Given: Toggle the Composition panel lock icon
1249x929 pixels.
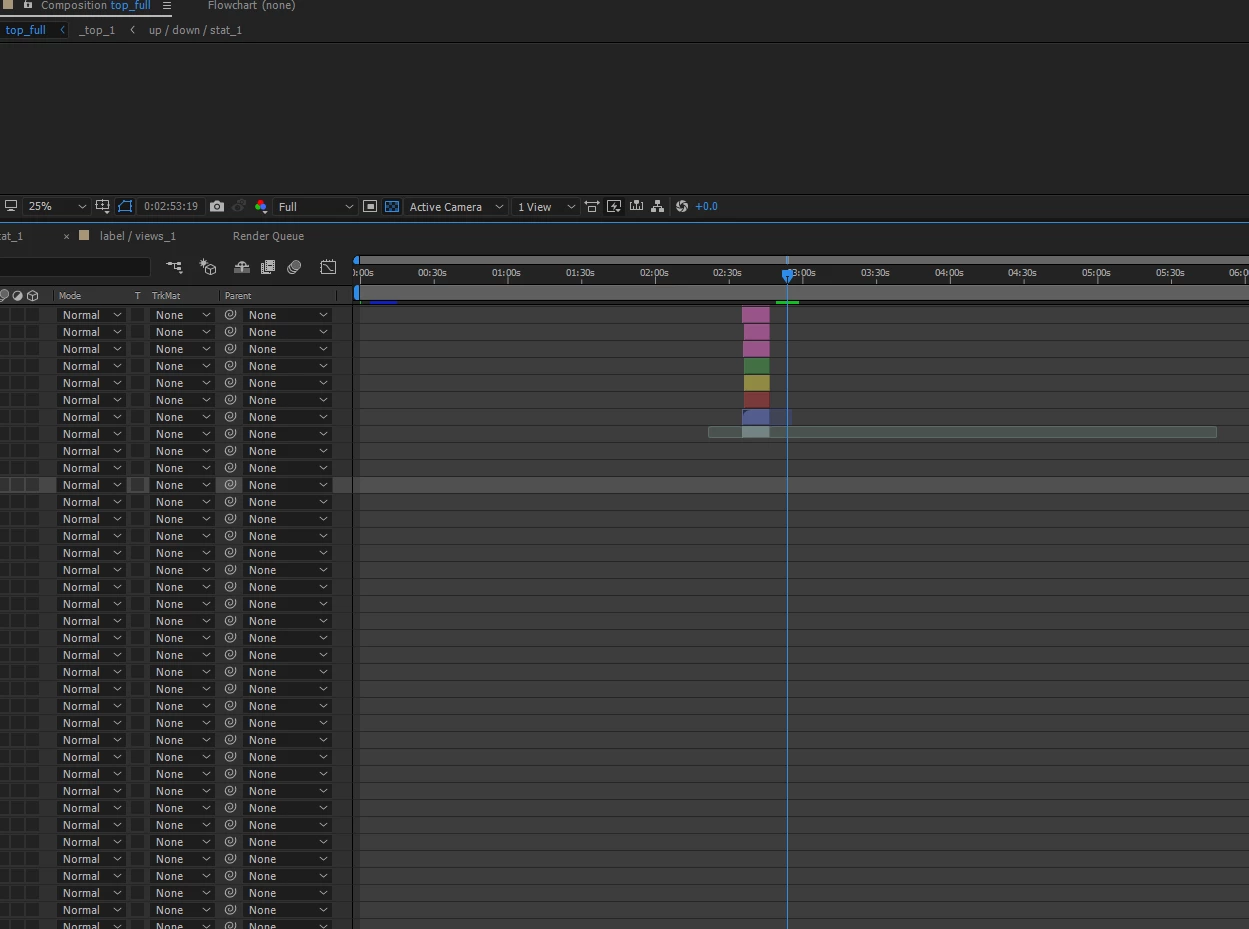Looking at the screenshot, I should (x=27, y=5).
